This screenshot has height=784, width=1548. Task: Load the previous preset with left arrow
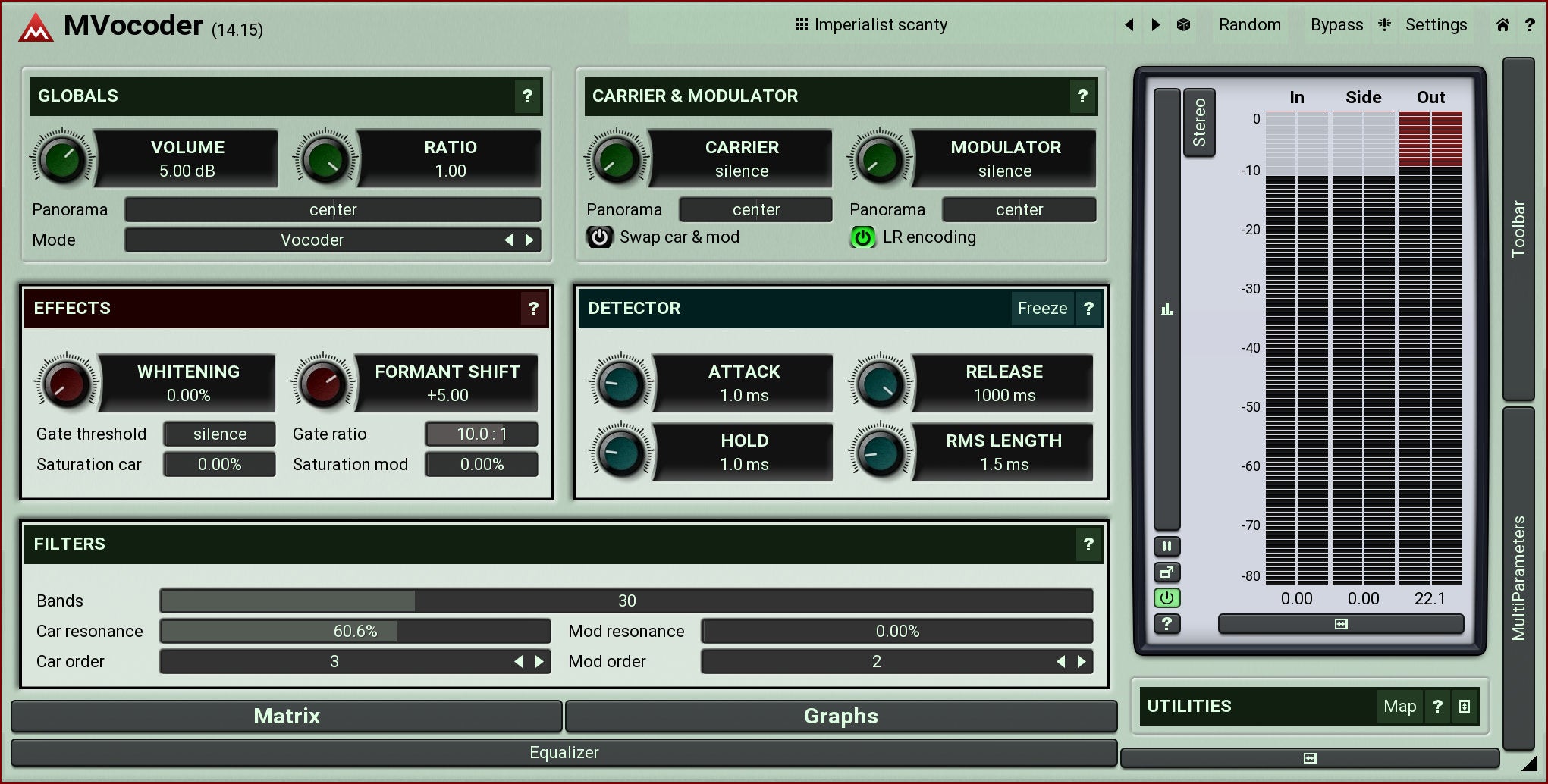point(1129,25)
